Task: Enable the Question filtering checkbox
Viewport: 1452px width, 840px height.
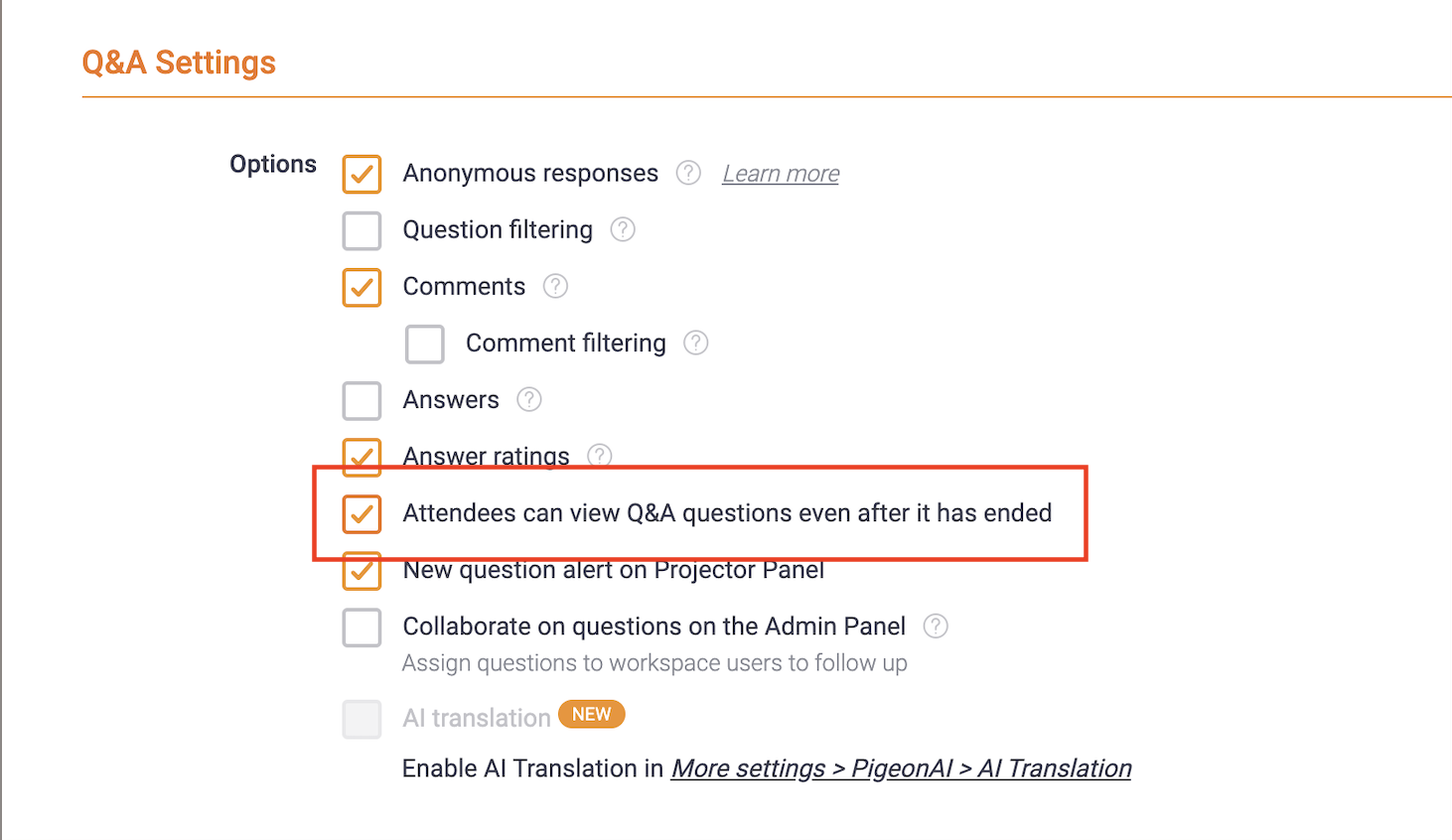Action: [x=362, y=230]
